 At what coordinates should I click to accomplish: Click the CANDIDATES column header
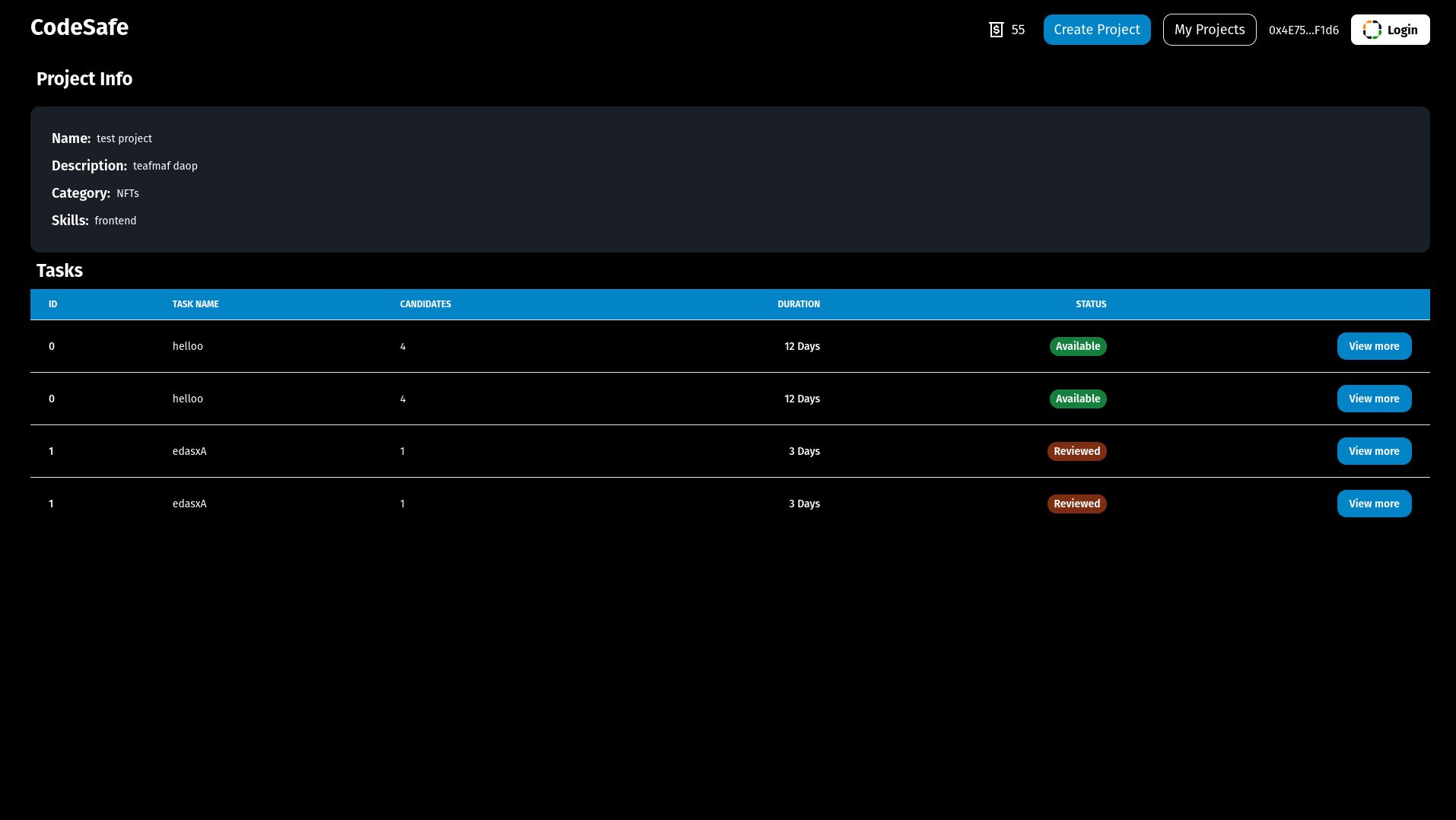(x=425, y=304)
